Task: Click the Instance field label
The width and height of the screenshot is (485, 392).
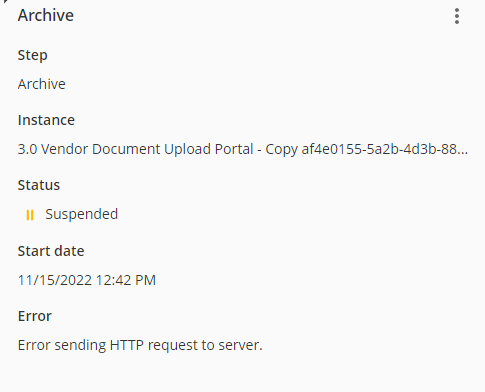Action: (46, 120)
